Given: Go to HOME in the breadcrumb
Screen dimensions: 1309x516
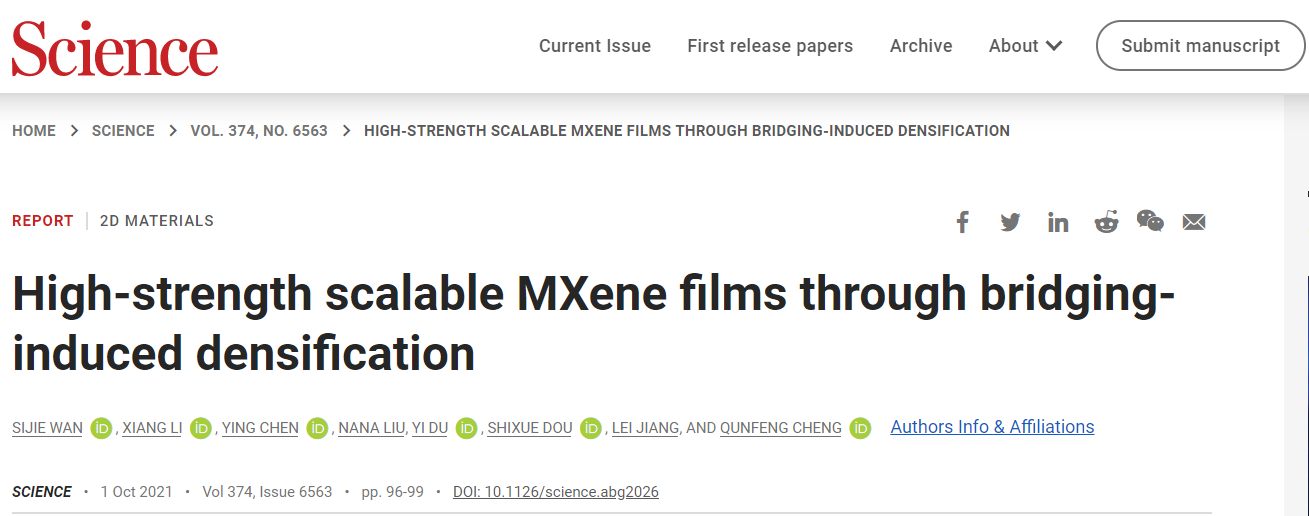Looking at the screenshot, I should 34,131.
